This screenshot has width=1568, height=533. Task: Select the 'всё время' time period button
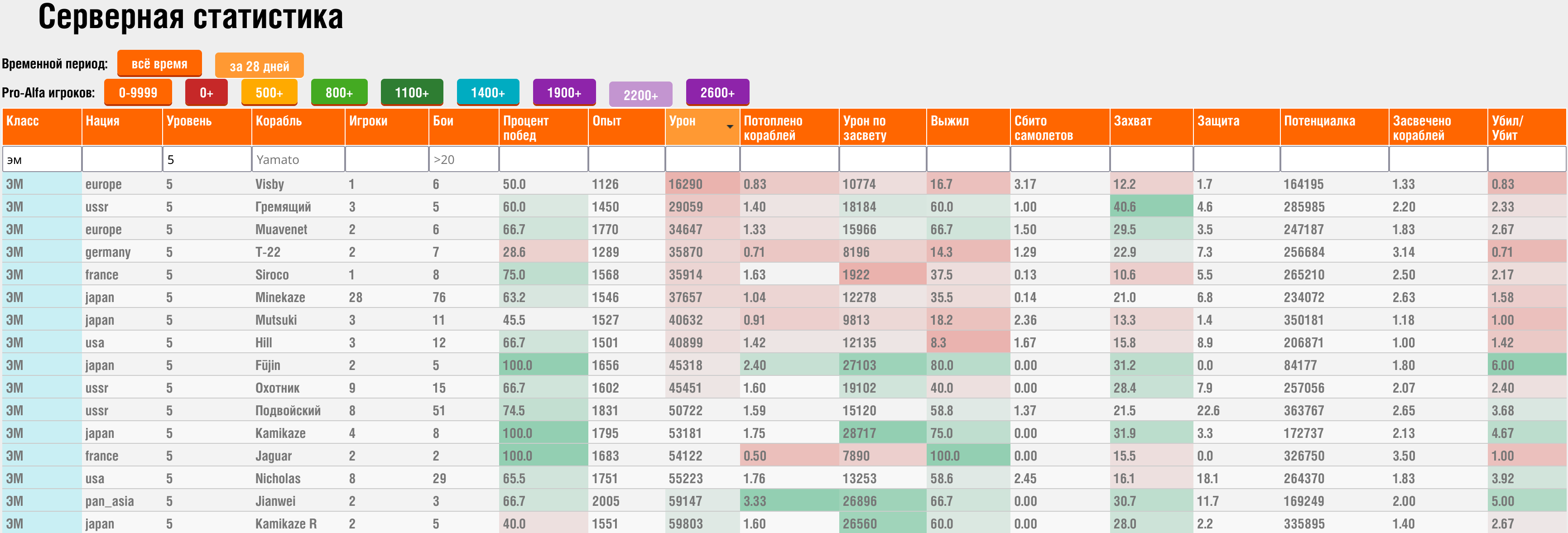[x=159, y=63]
